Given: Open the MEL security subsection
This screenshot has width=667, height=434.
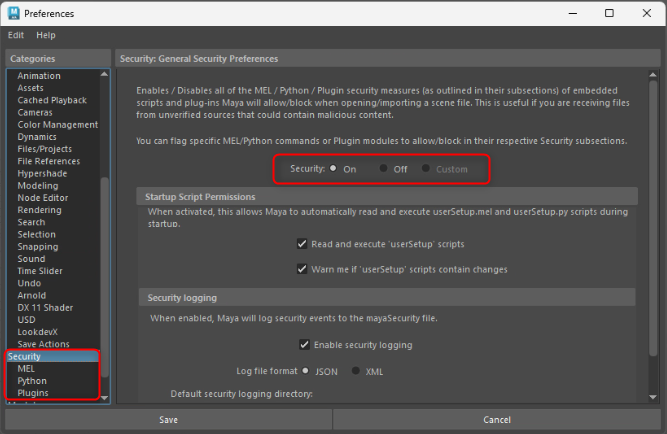Looking at the screenshot, I should tap(26, 369).
